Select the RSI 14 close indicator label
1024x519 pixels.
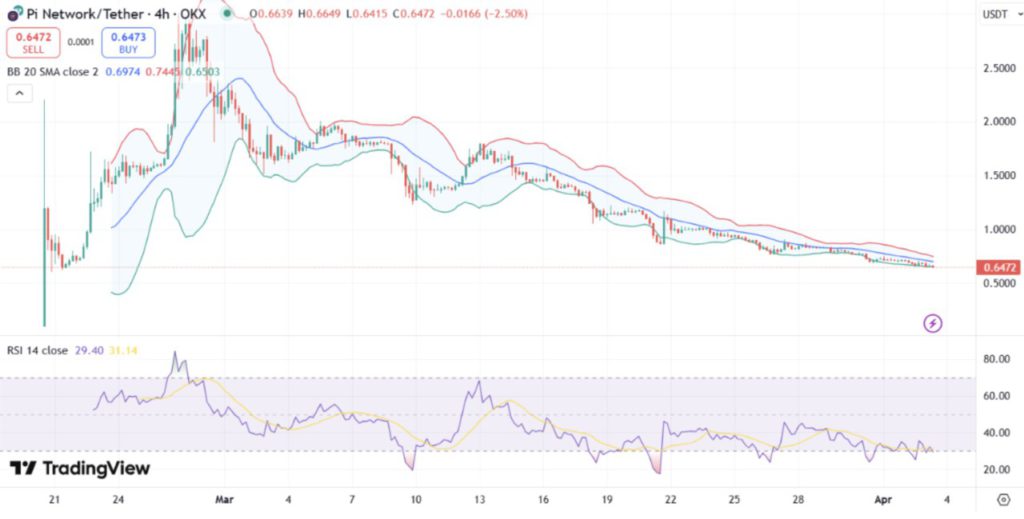37,351
